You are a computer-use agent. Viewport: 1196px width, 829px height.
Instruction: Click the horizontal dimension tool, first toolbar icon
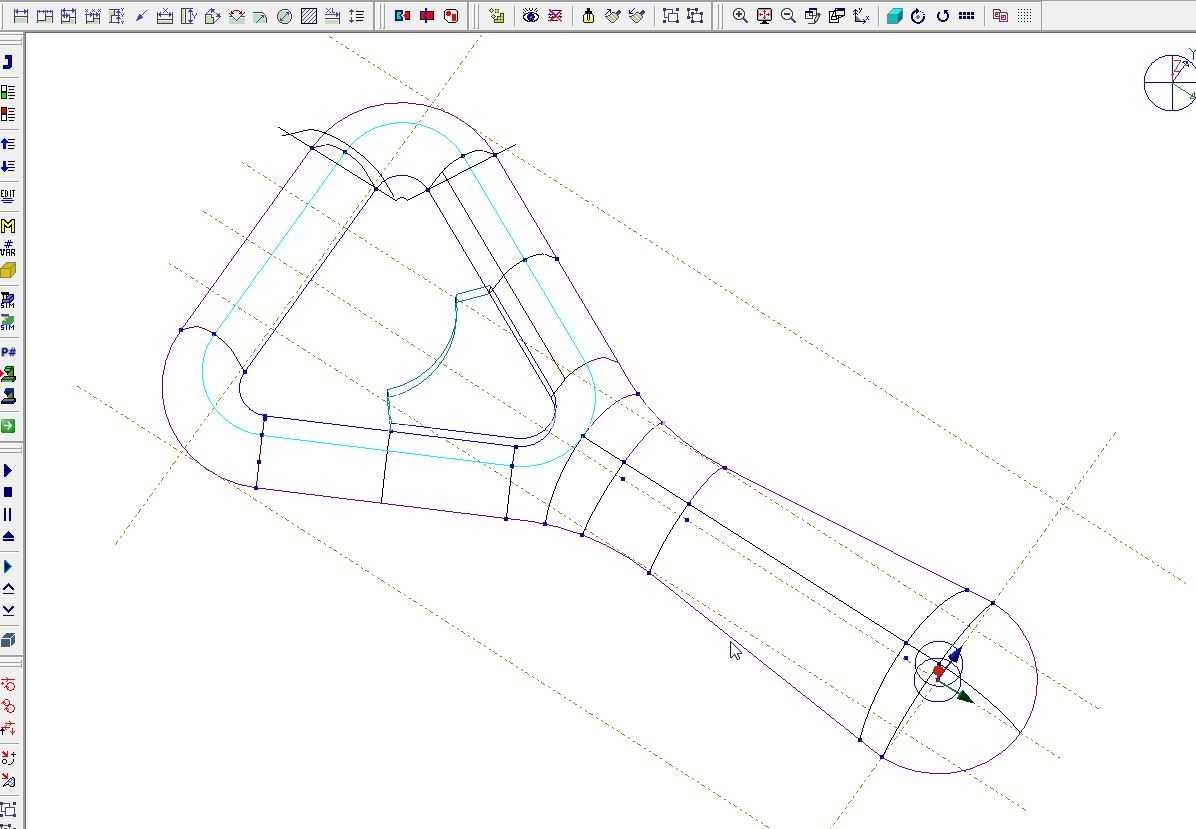(21, 15)
